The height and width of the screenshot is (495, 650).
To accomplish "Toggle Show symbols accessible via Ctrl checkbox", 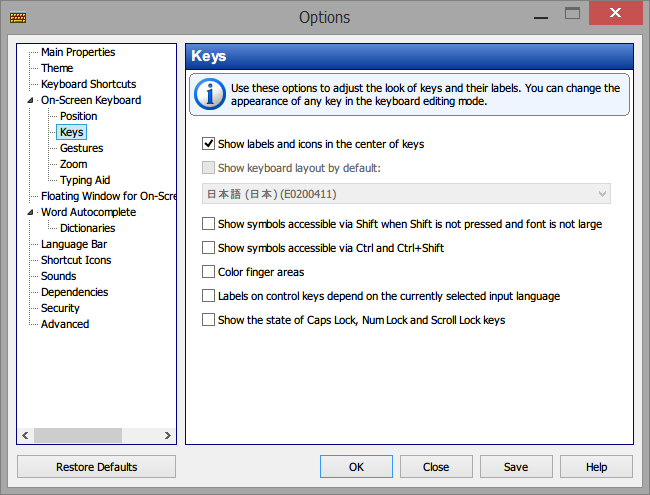I will (208, 248).
